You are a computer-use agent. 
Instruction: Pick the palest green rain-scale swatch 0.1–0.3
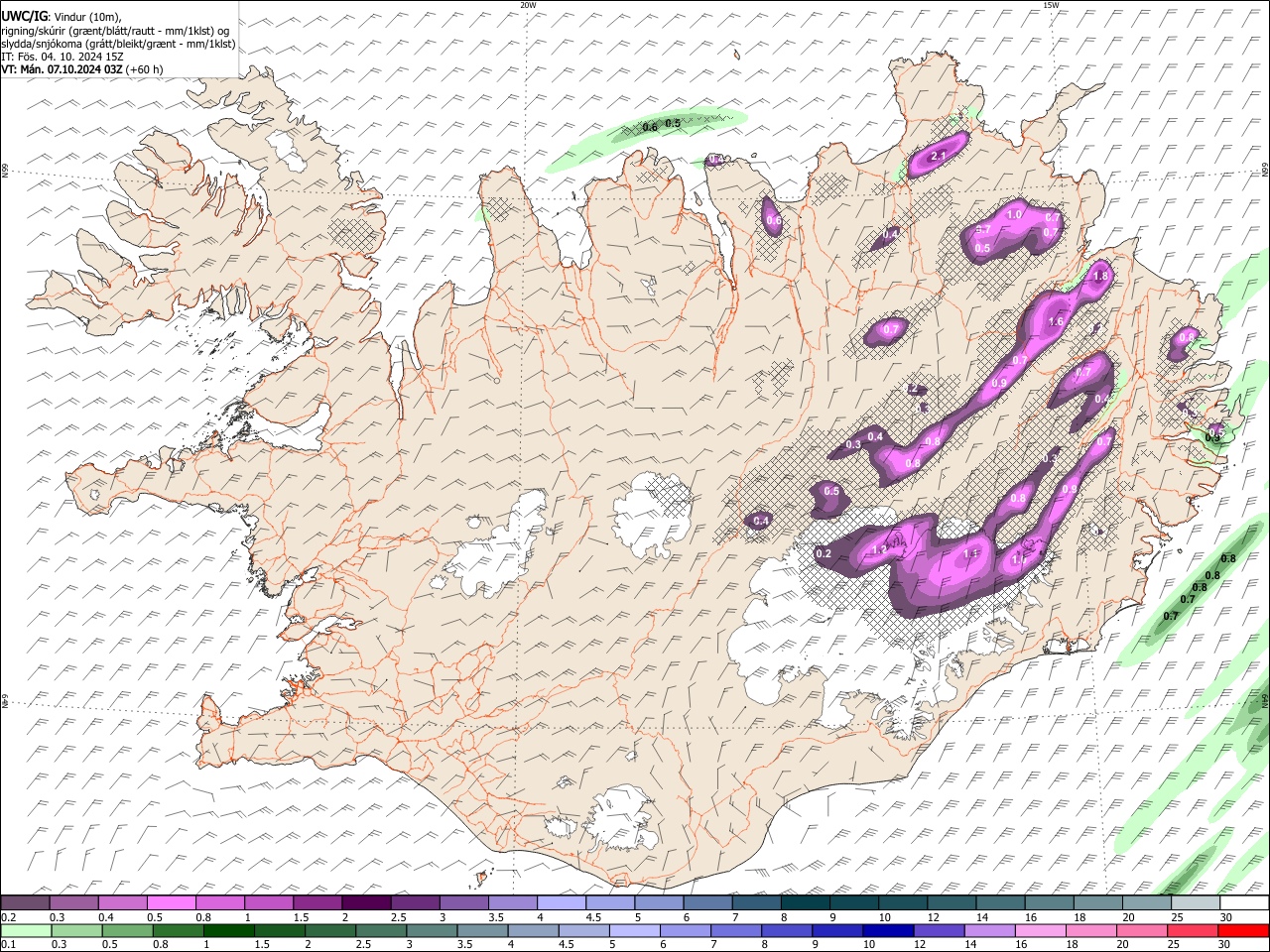click(26, 930)
